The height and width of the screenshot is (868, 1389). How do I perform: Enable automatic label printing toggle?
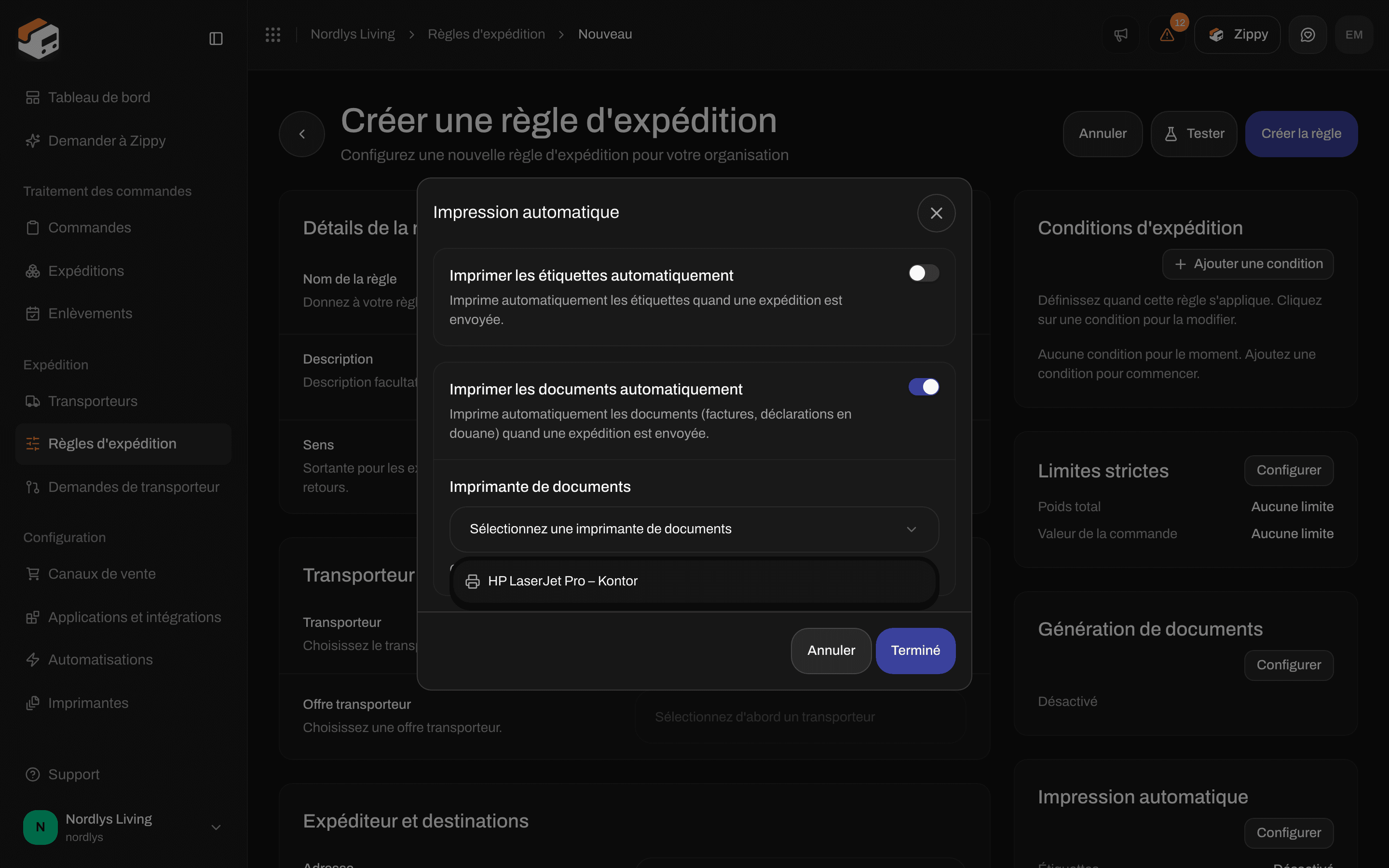point(924,273)
